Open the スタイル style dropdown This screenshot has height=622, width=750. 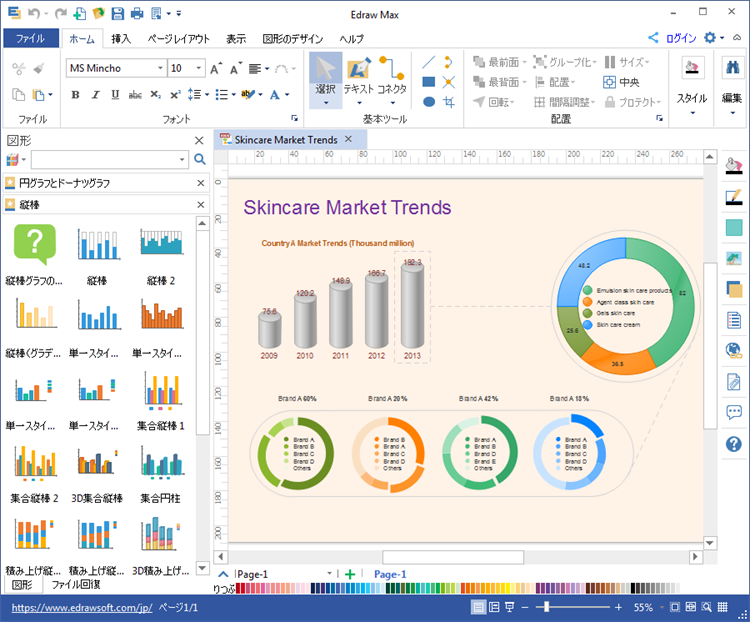(691, 100)
